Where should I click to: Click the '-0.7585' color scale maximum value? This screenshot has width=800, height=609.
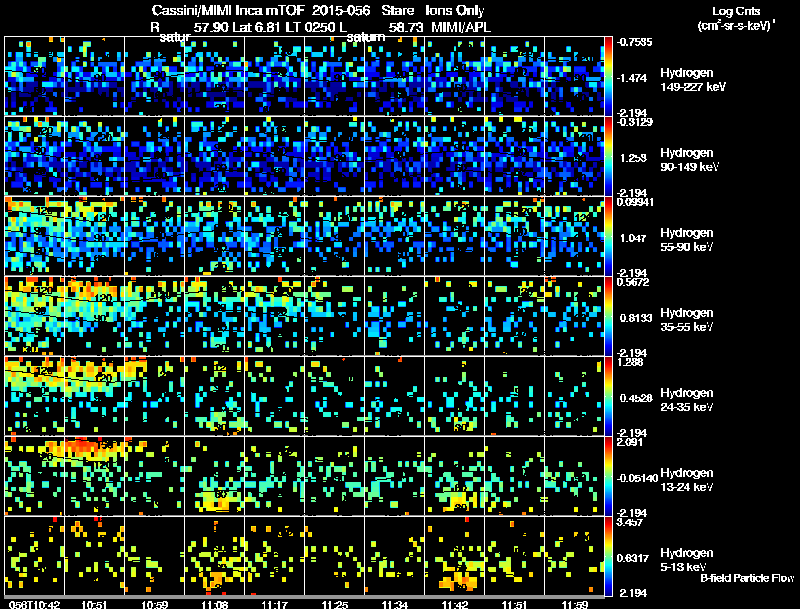pos(634,42)
